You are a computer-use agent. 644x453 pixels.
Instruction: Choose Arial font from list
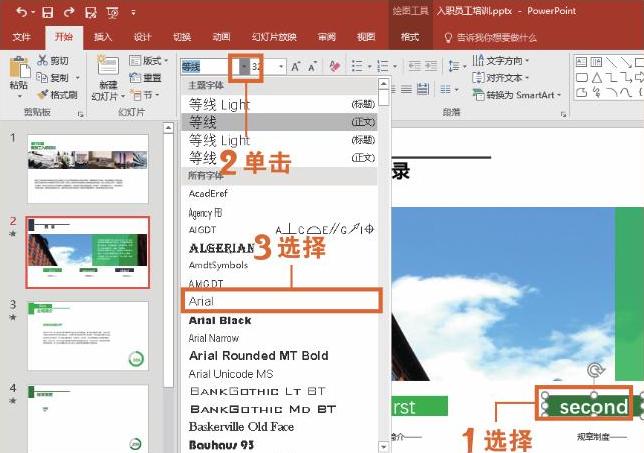[x=282, y=301]
